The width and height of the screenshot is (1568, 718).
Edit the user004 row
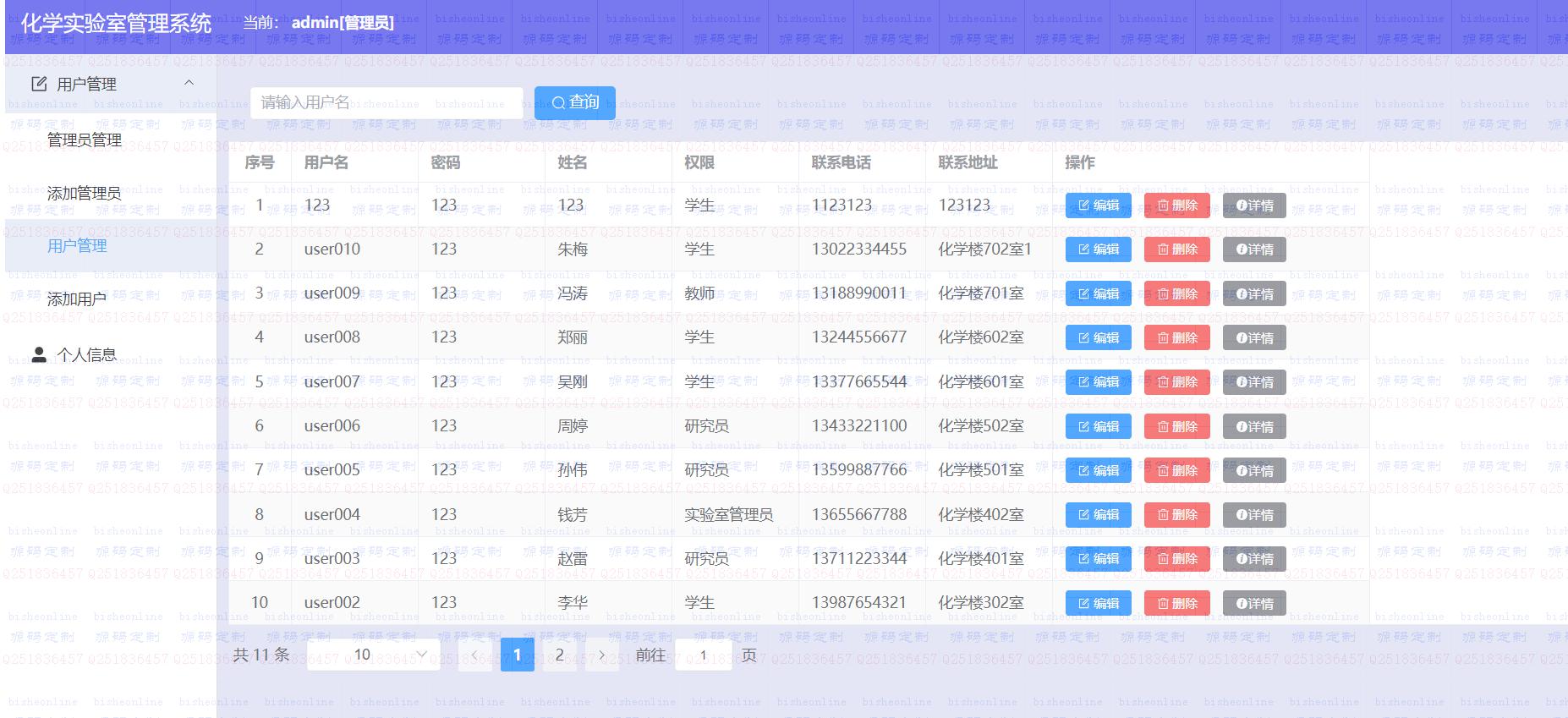[1098, 514]
